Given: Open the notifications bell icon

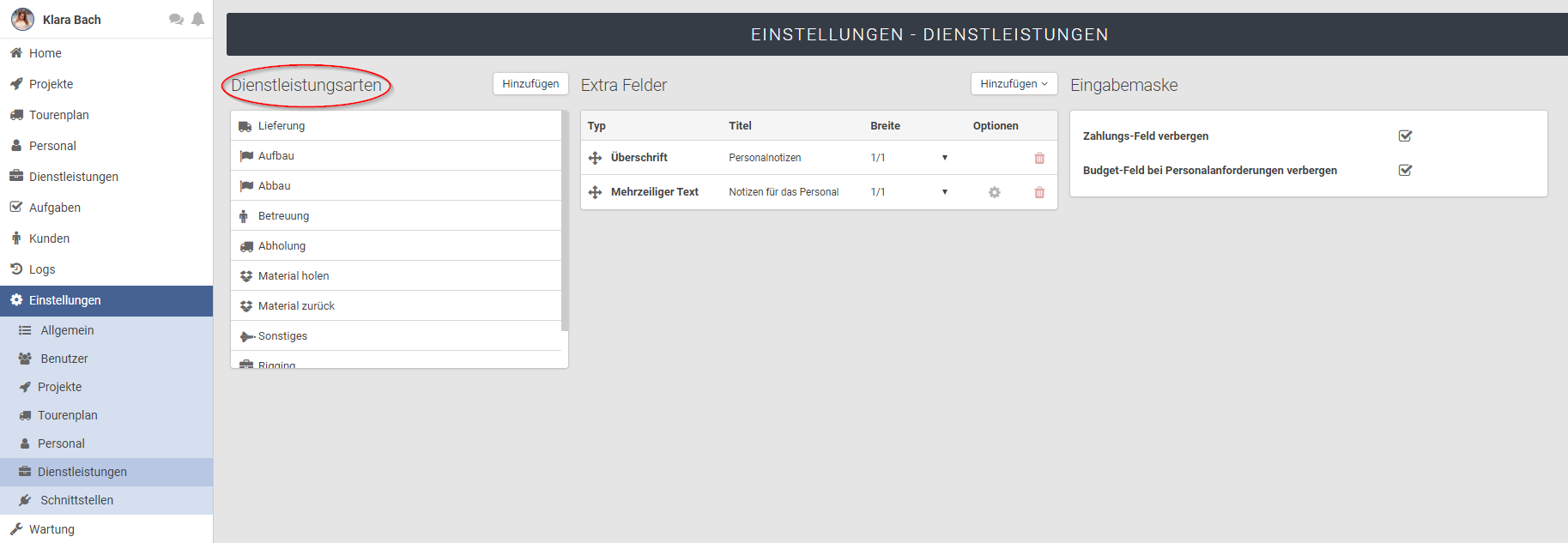Looking at the screenshot, I should (197, 19).
